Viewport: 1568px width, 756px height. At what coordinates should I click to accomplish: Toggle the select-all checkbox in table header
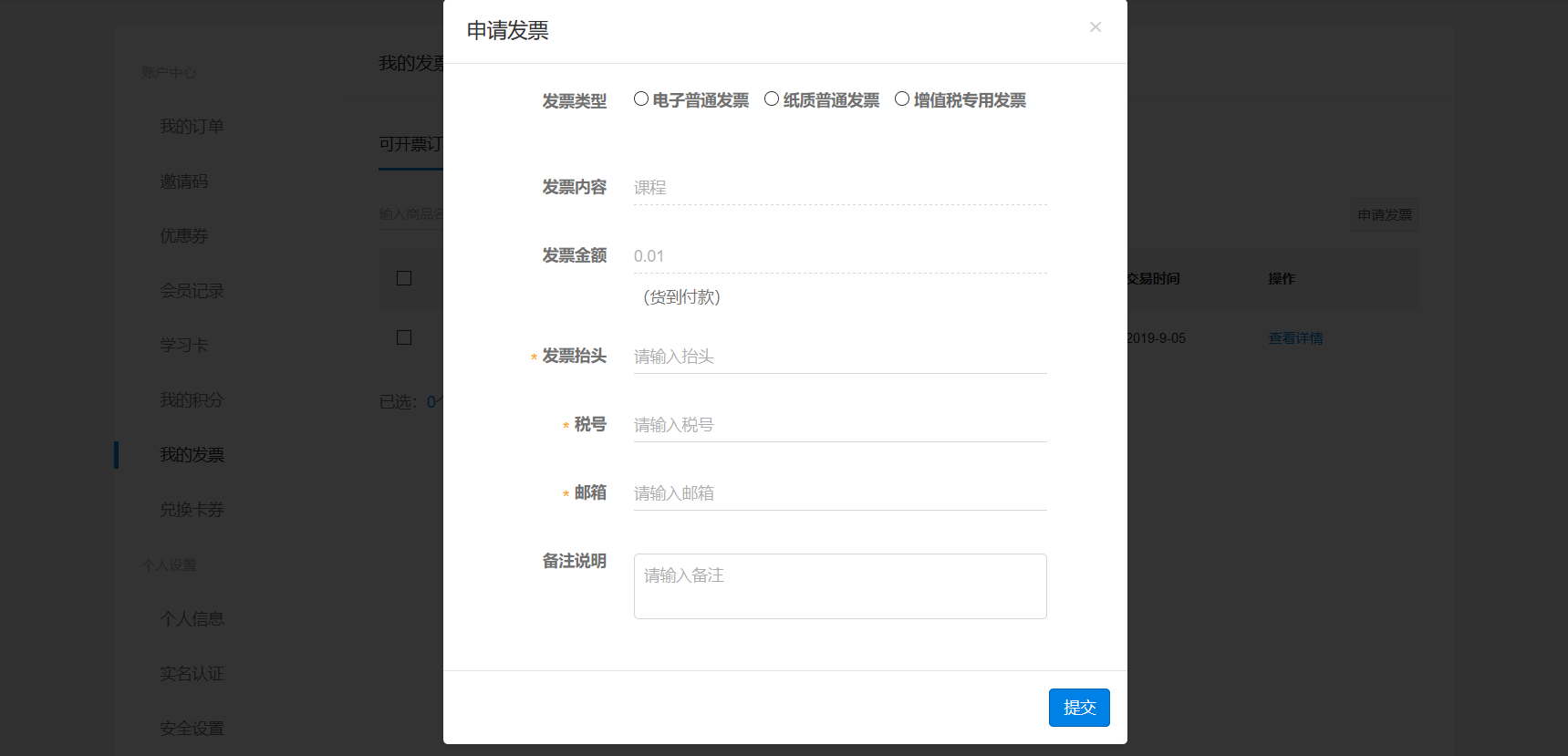(404, 278)
